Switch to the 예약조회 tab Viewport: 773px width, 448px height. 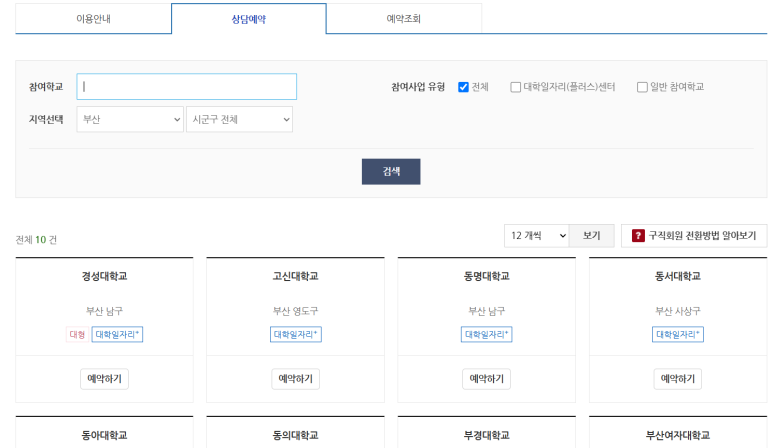point(404,19)
